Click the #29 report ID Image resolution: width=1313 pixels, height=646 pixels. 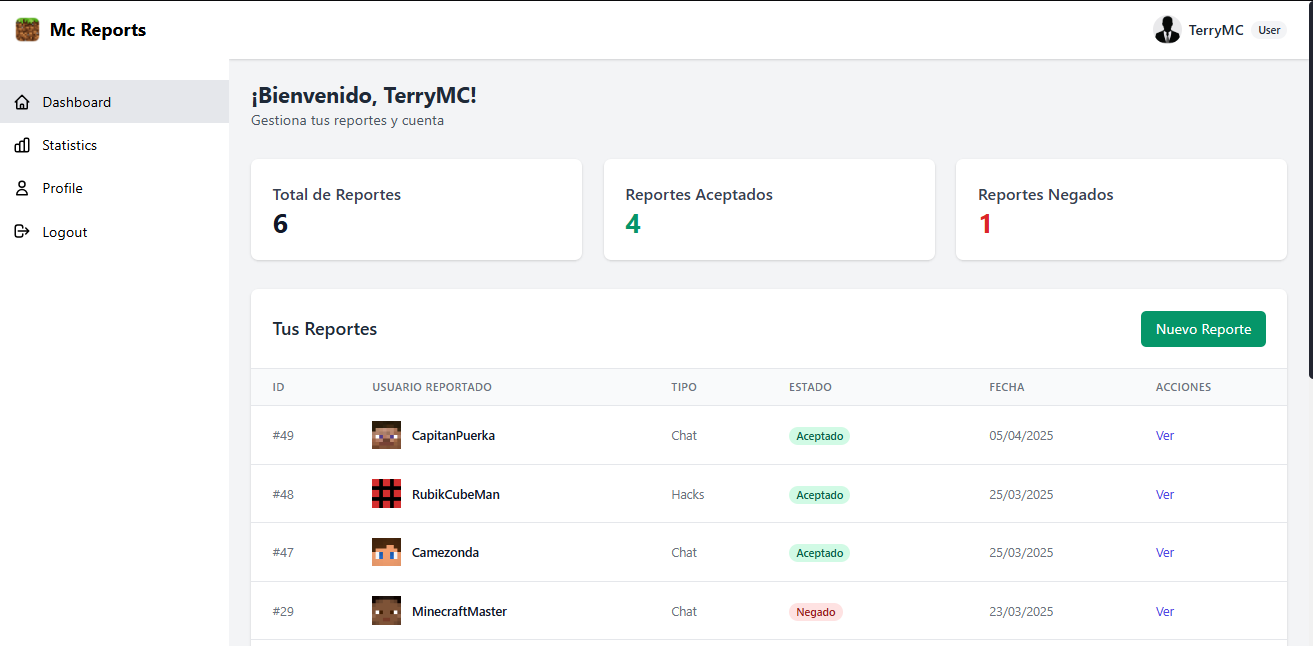click(x=283, y=611)
